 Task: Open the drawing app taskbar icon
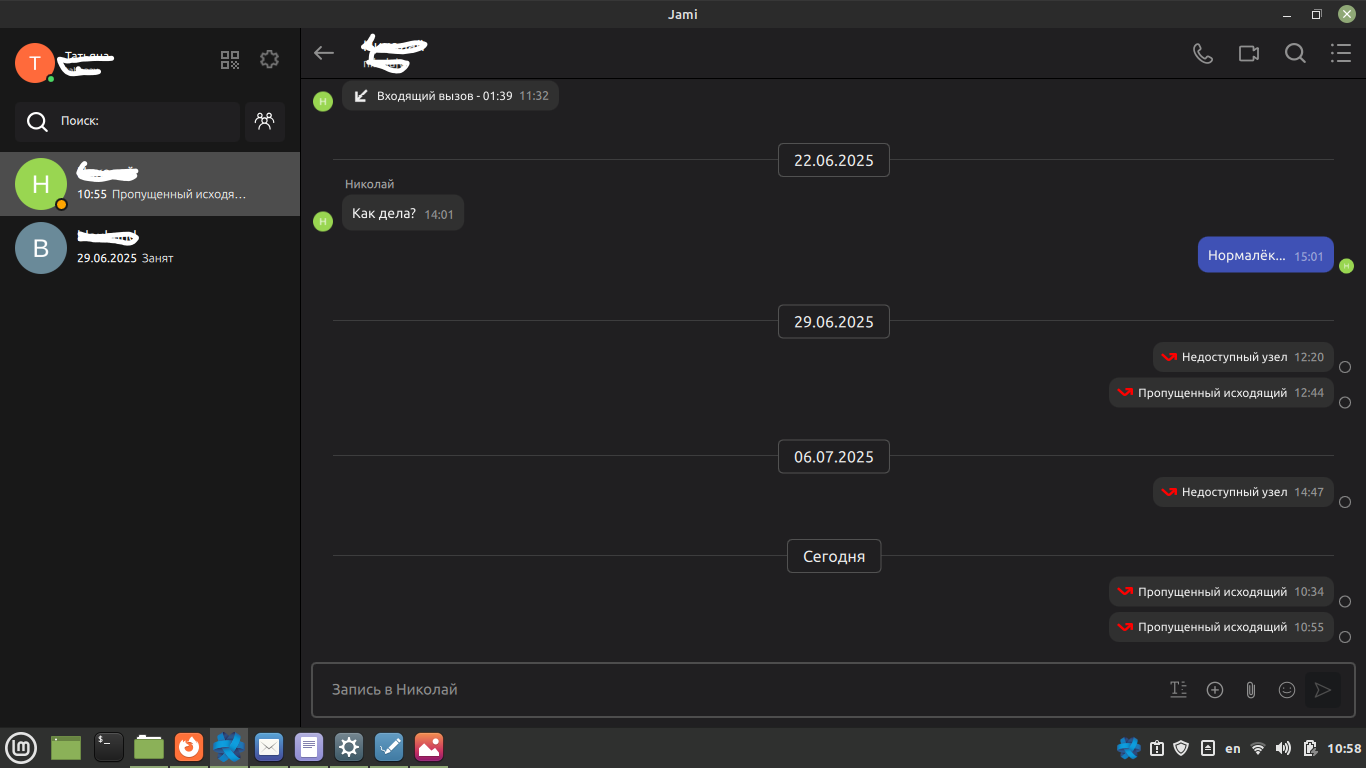tap(389, 747)
